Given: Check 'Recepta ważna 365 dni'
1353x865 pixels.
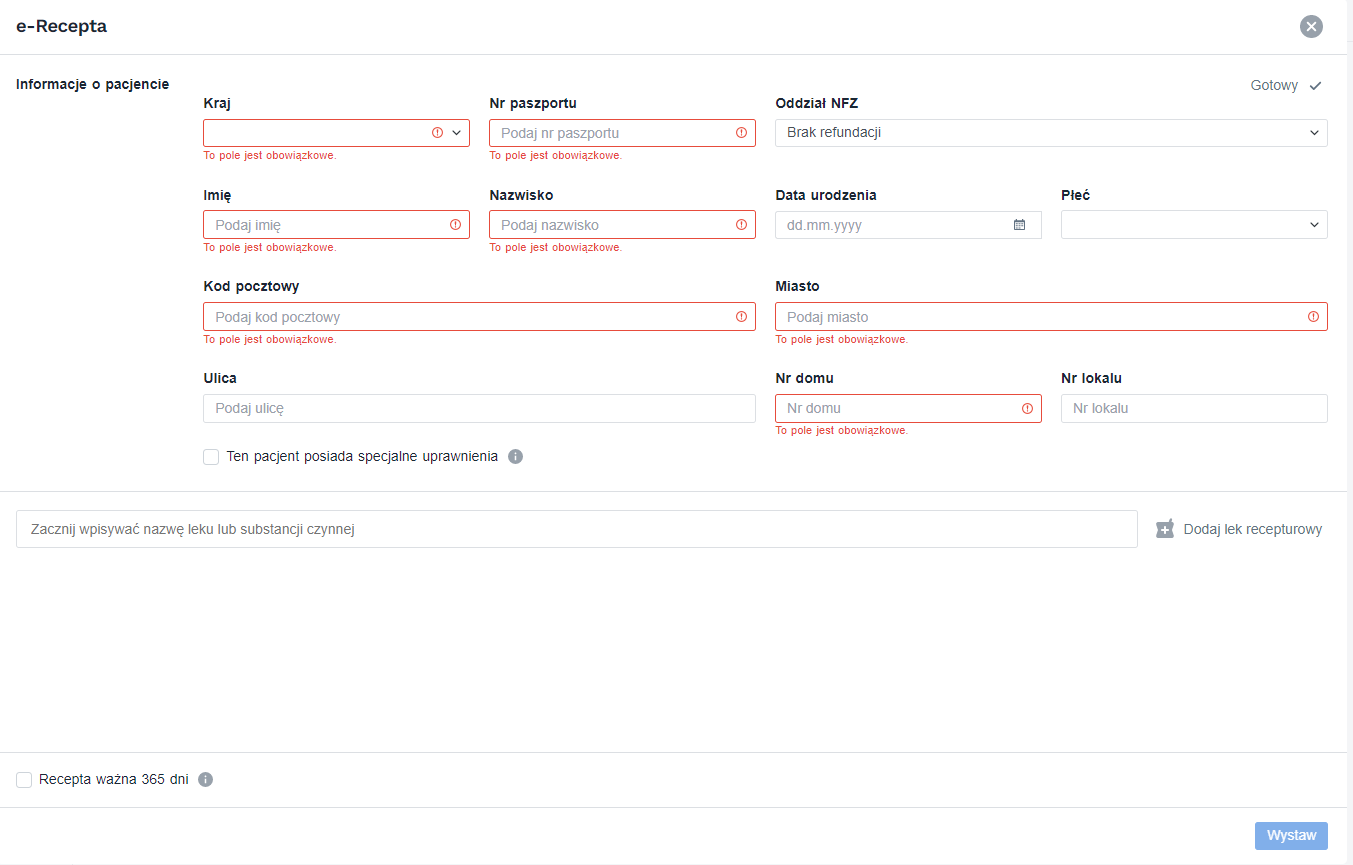Looking at the screenshot, I should 22,779.
